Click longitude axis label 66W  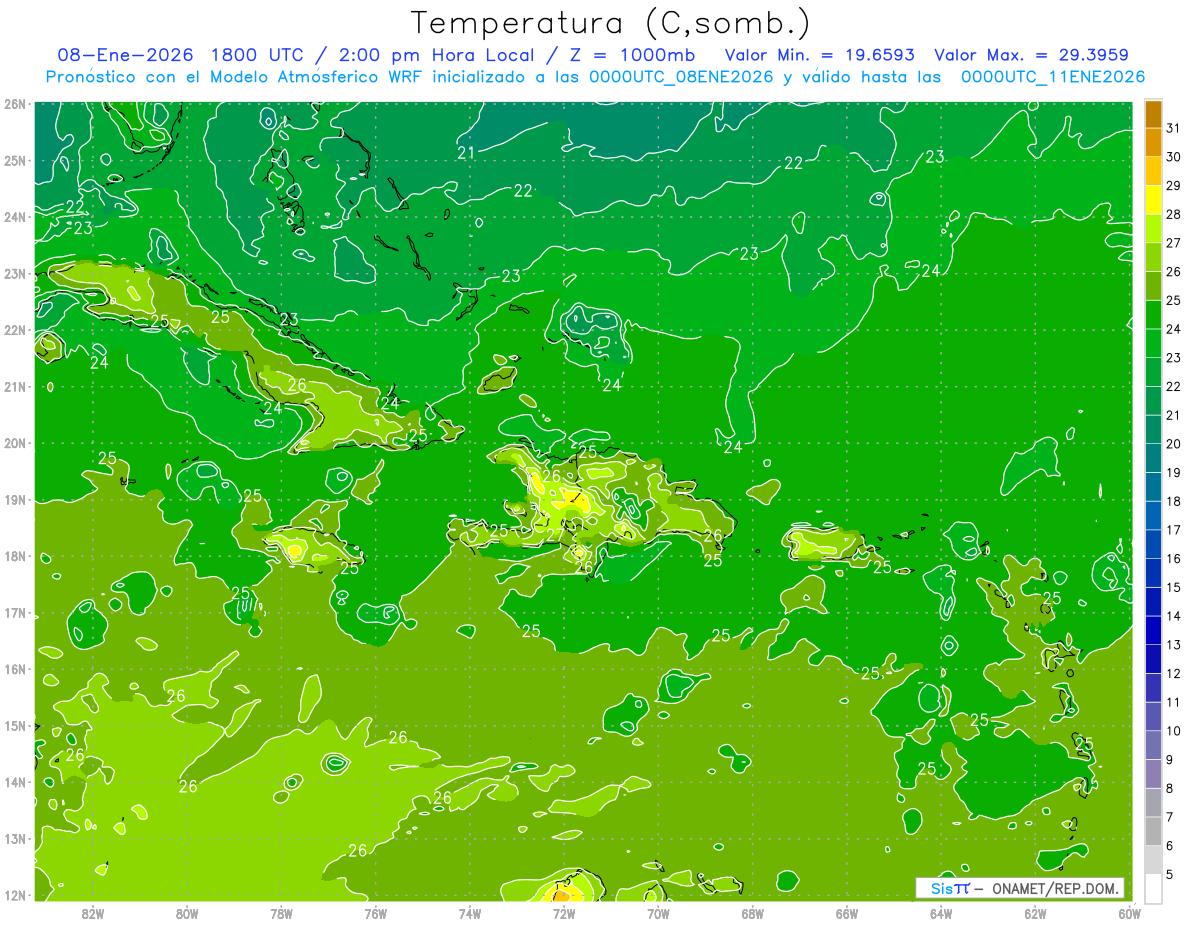(x=846, y=913)
